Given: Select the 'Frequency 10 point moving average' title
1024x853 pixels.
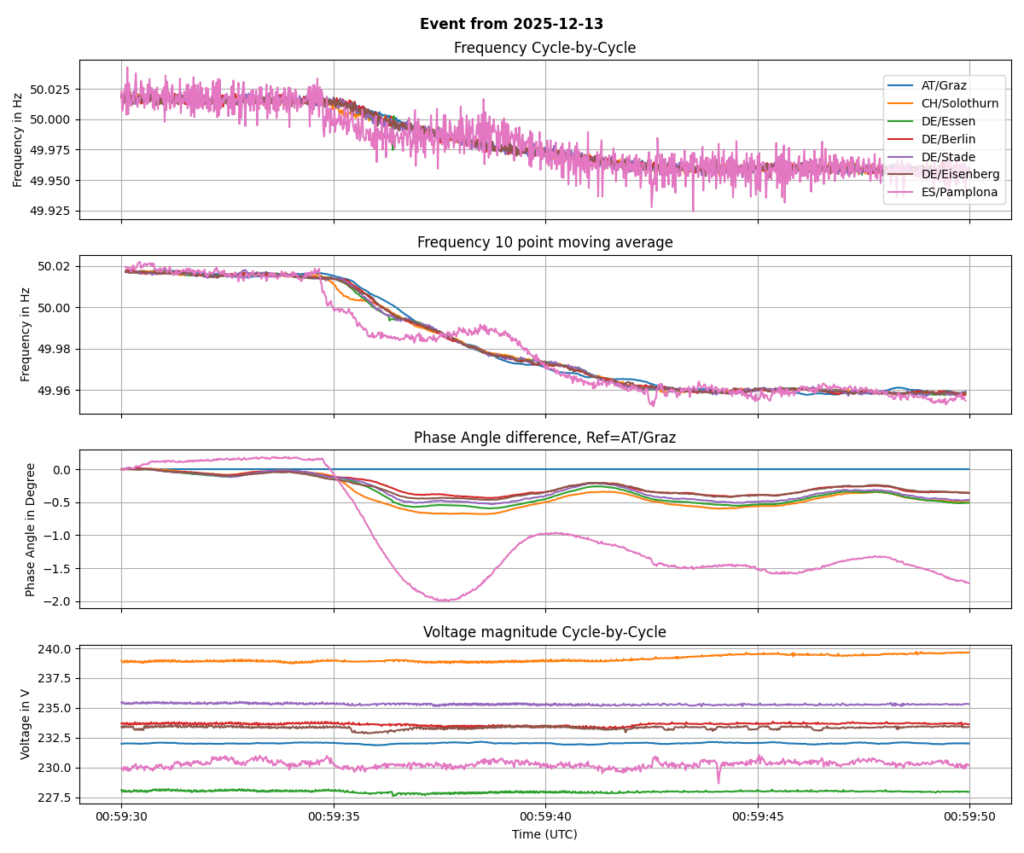Looking at the screenshot, I should tap(545, 242).
